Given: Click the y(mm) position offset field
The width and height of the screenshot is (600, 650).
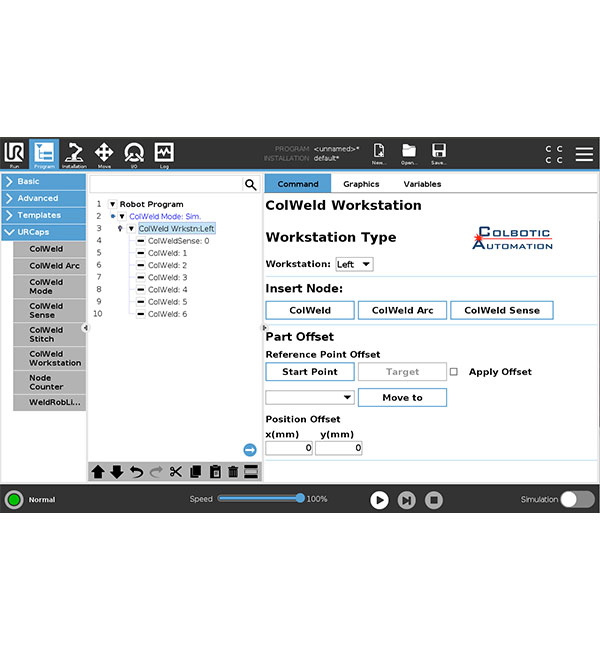Looking at the screenshot, I should point(339,448).
